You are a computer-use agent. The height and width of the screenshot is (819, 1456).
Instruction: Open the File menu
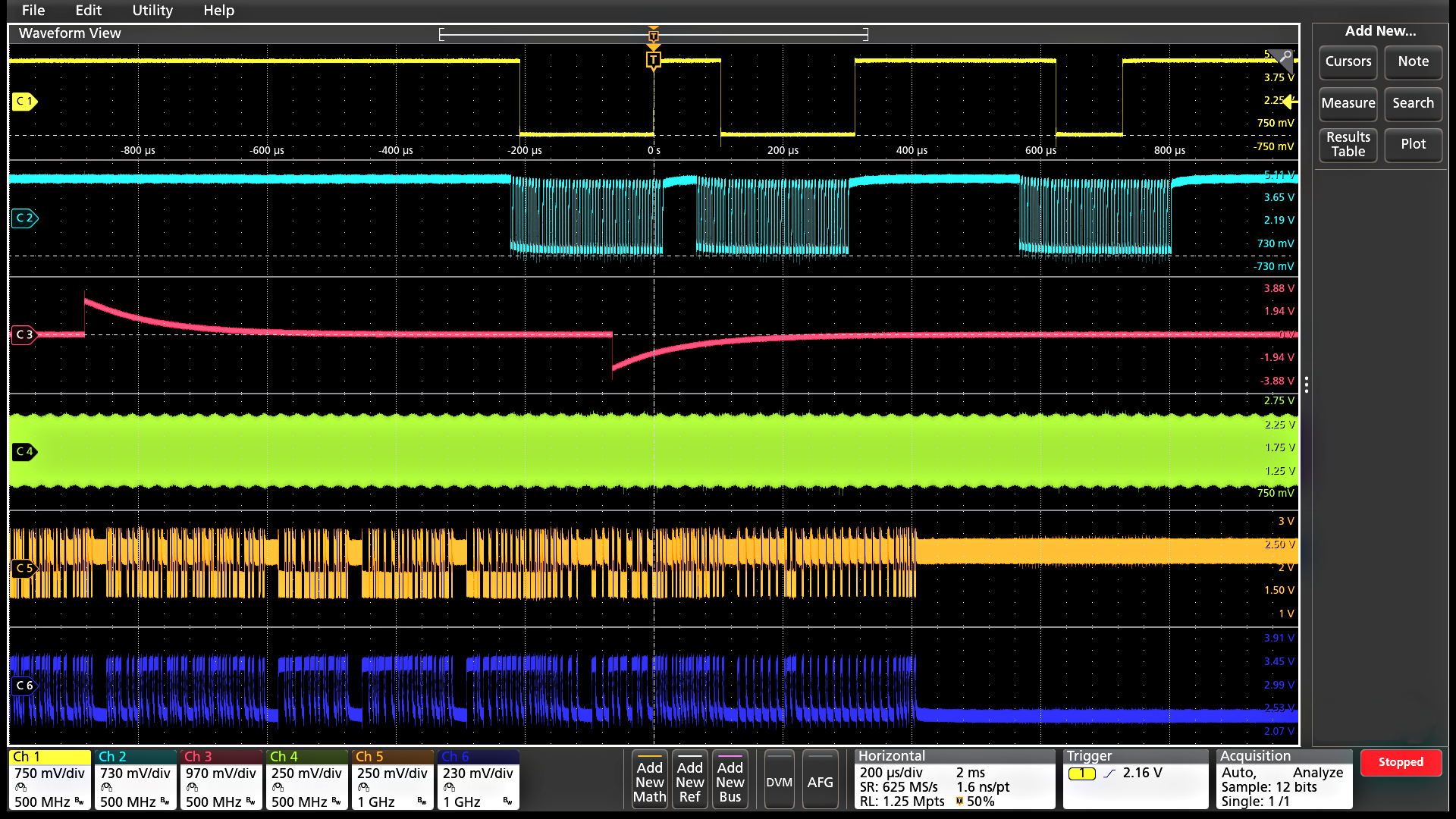pyautogui.click(x=33, y=11)
